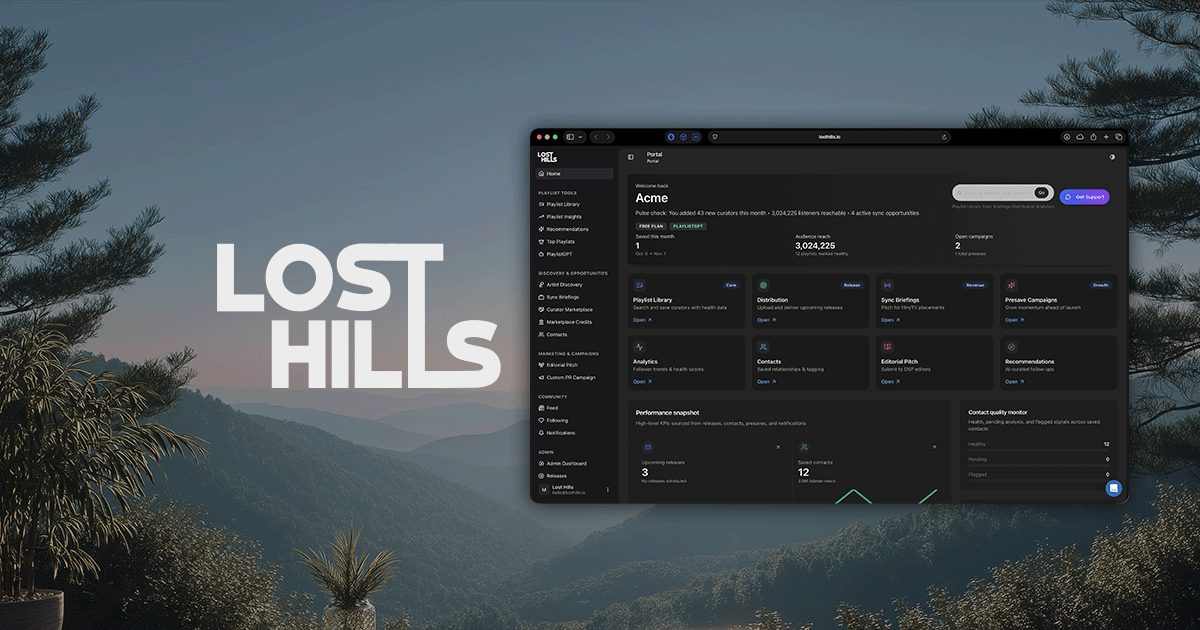The height and width of the screenshot is (630, 1200).
Task: Click the Editorial Pitch card icon
Action: [x=887, y=347]
